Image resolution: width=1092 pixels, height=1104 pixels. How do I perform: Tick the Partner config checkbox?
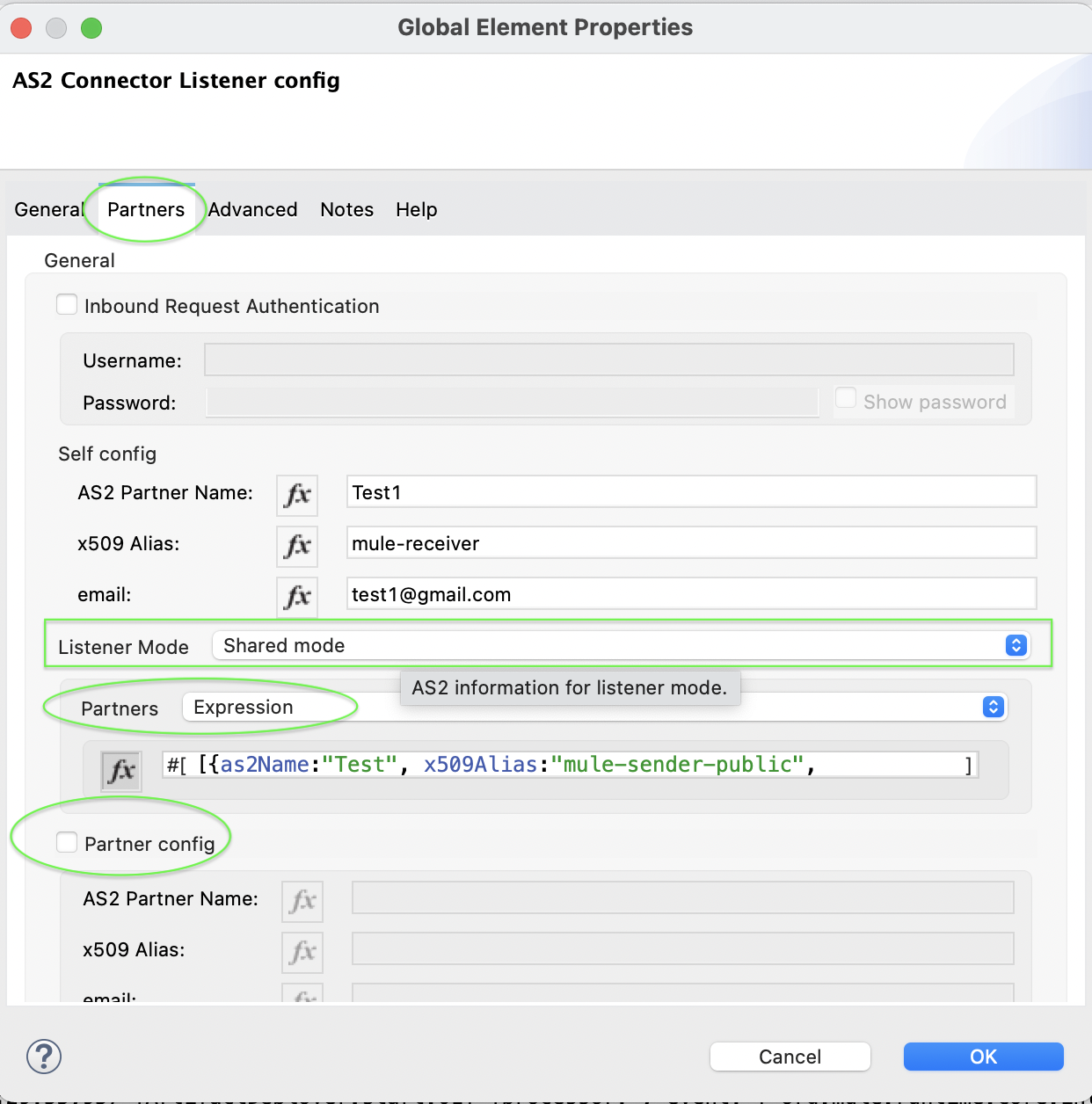pyautogui.click(x=67, y=843)
